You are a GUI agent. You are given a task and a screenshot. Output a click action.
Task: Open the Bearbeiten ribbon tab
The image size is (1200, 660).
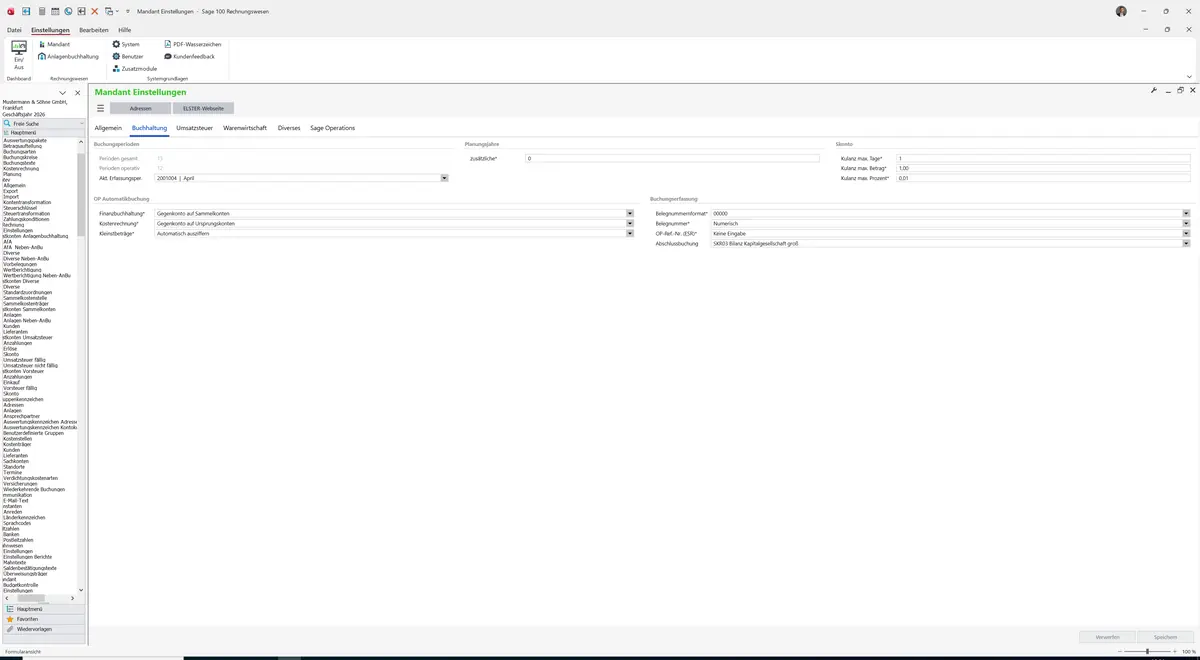coord(94,30)
